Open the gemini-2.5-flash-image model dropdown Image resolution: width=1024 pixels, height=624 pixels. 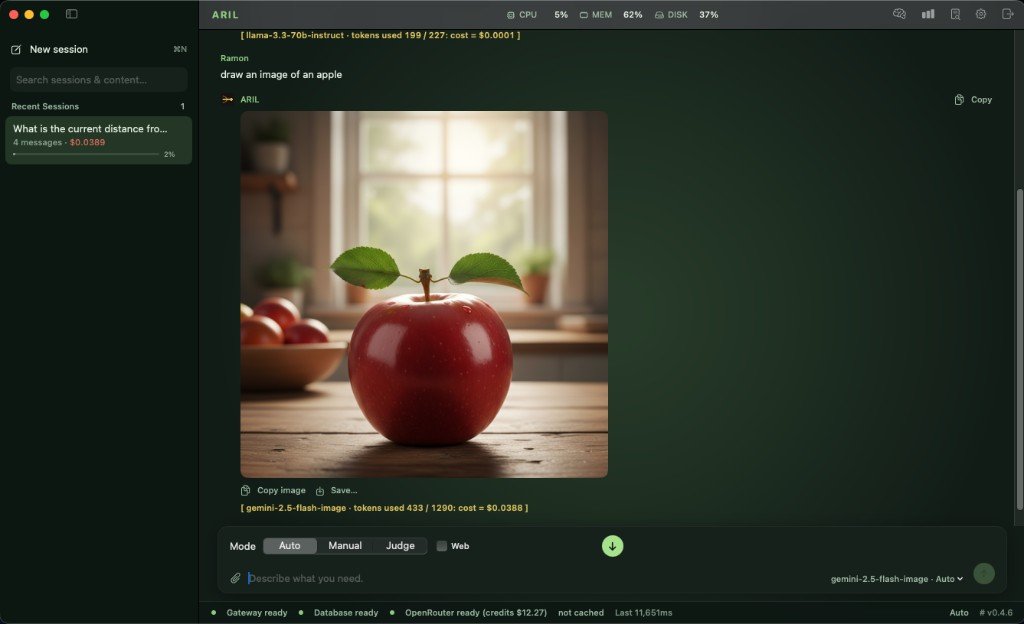[897, 579]
